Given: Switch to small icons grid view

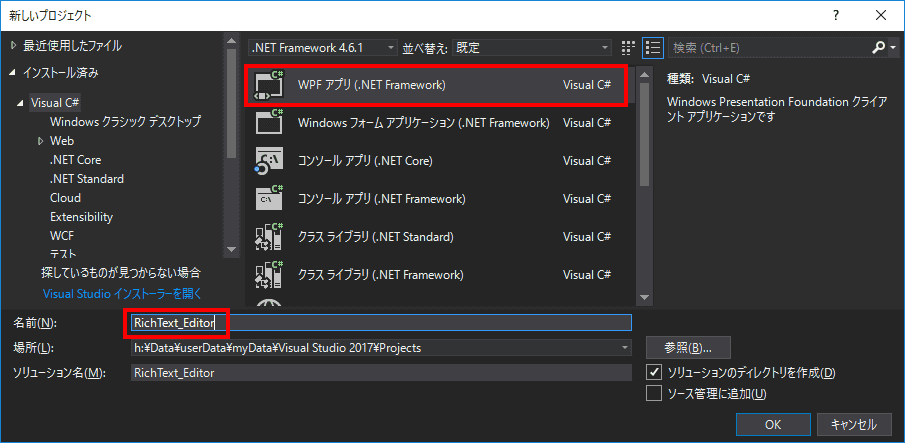Looking at the screenshot, I should [x=629, y=47].
